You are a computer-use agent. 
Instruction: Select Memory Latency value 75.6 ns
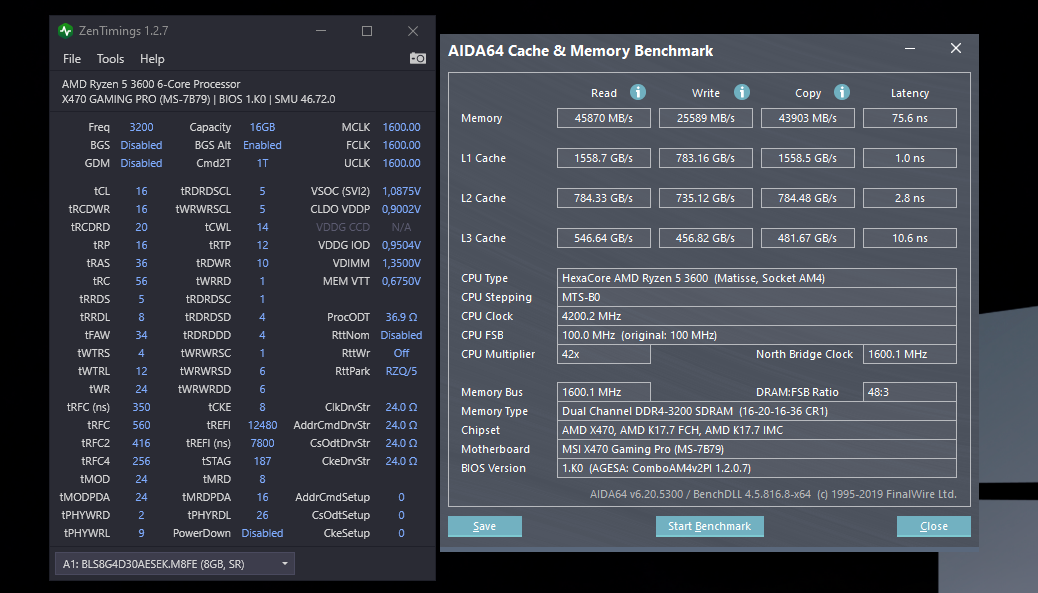point(910,118)
